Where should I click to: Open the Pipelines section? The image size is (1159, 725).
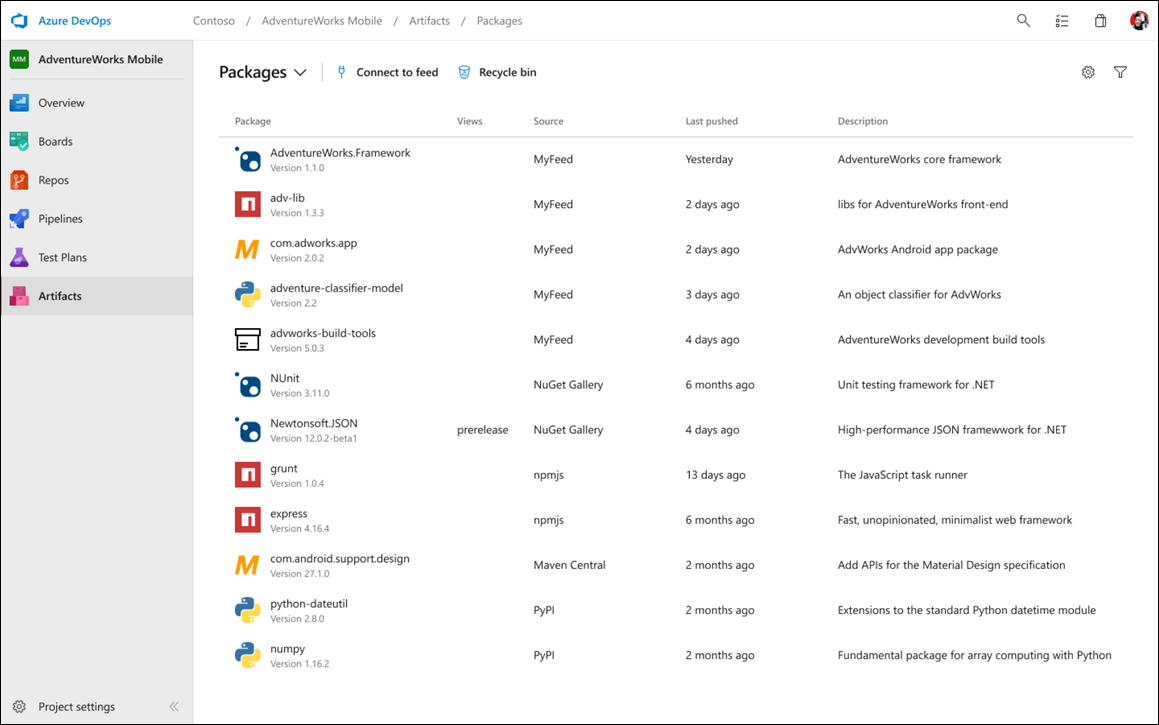coord(60,218)
